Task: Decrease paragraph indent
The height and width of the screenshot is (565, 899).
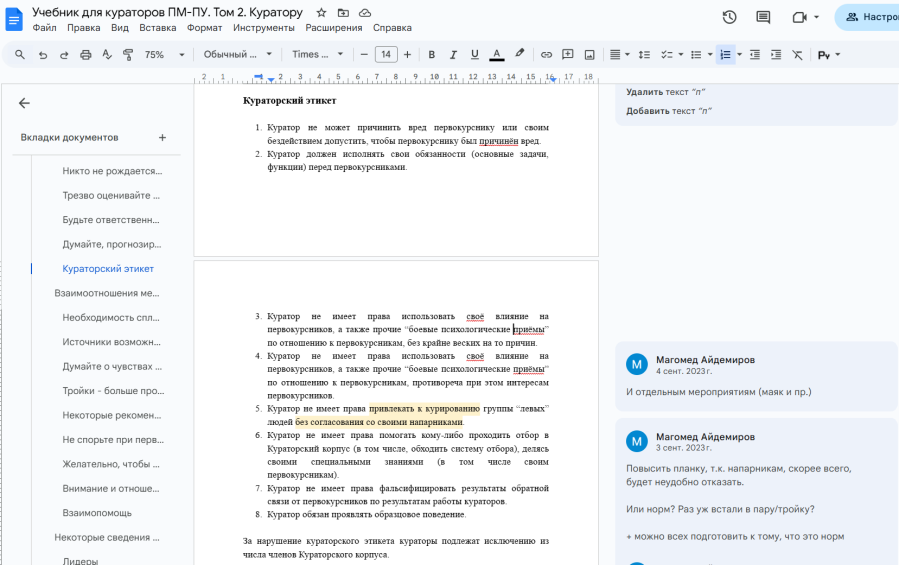Action: [755, 54]
